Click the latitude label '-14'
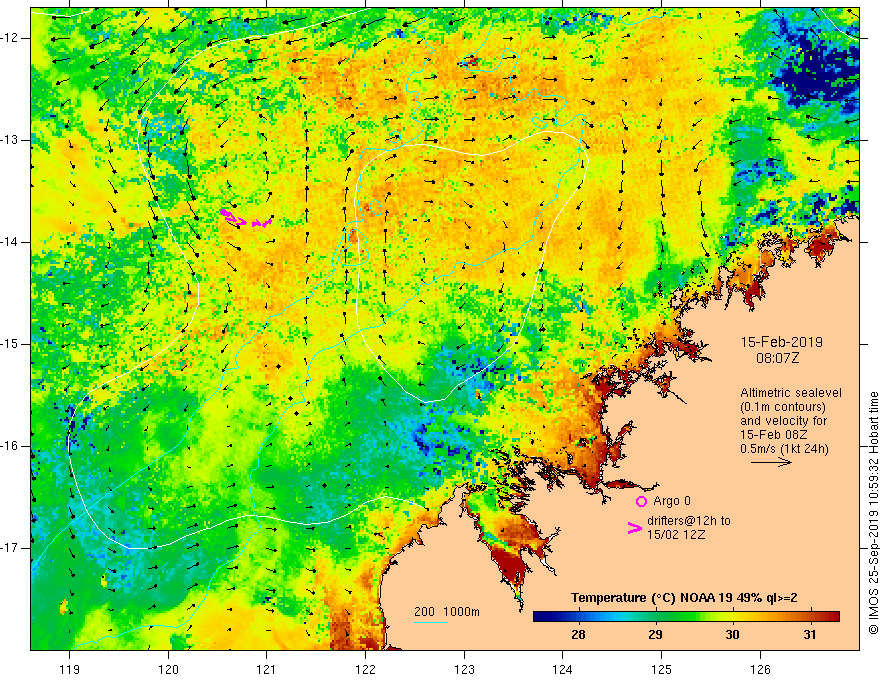The height and width of the screenshot is (680, 880). click(x=9, y=242)
